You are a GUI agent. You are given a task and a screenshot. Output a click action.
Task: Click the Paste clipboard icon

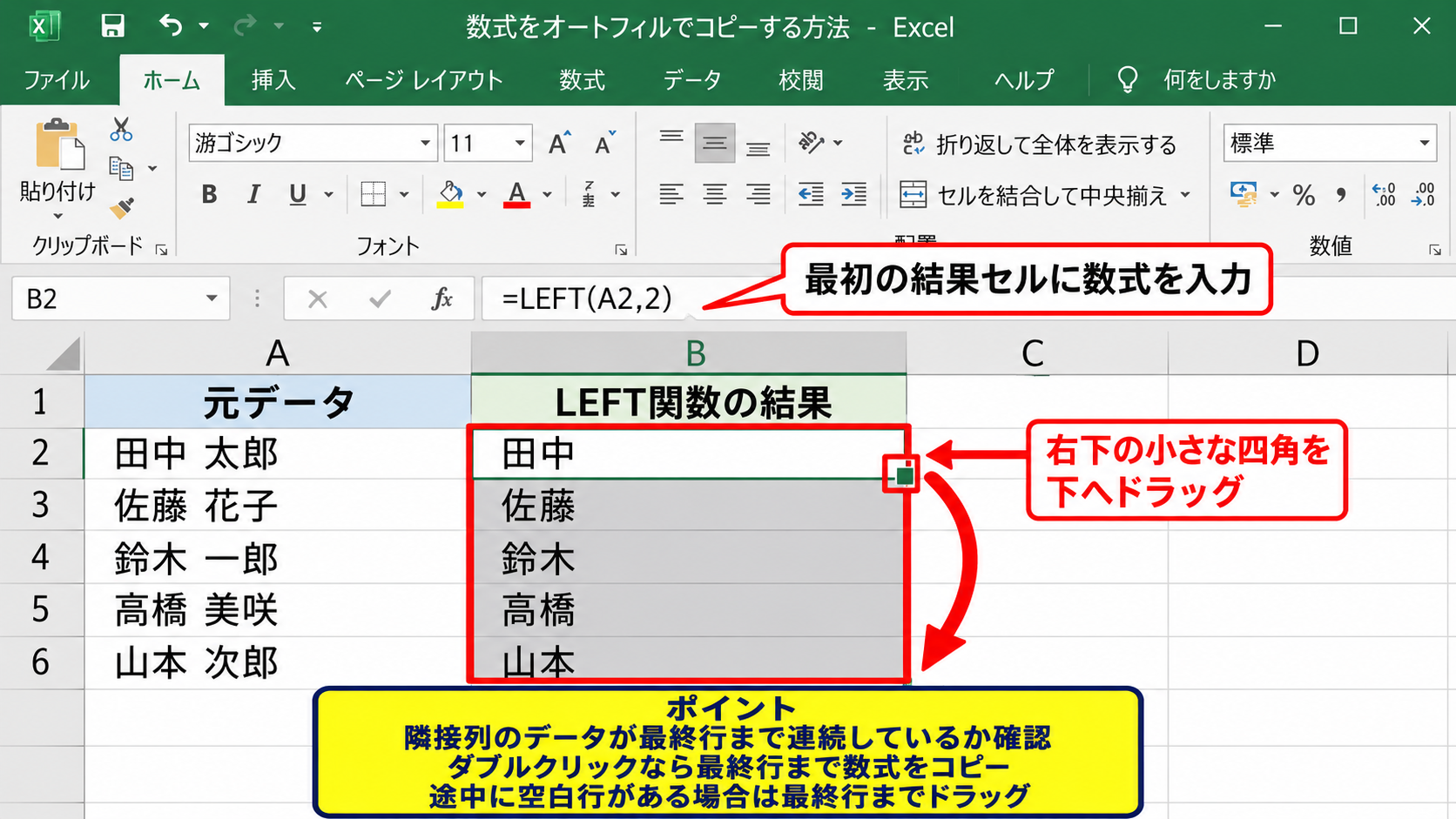[x=59, y=144]
